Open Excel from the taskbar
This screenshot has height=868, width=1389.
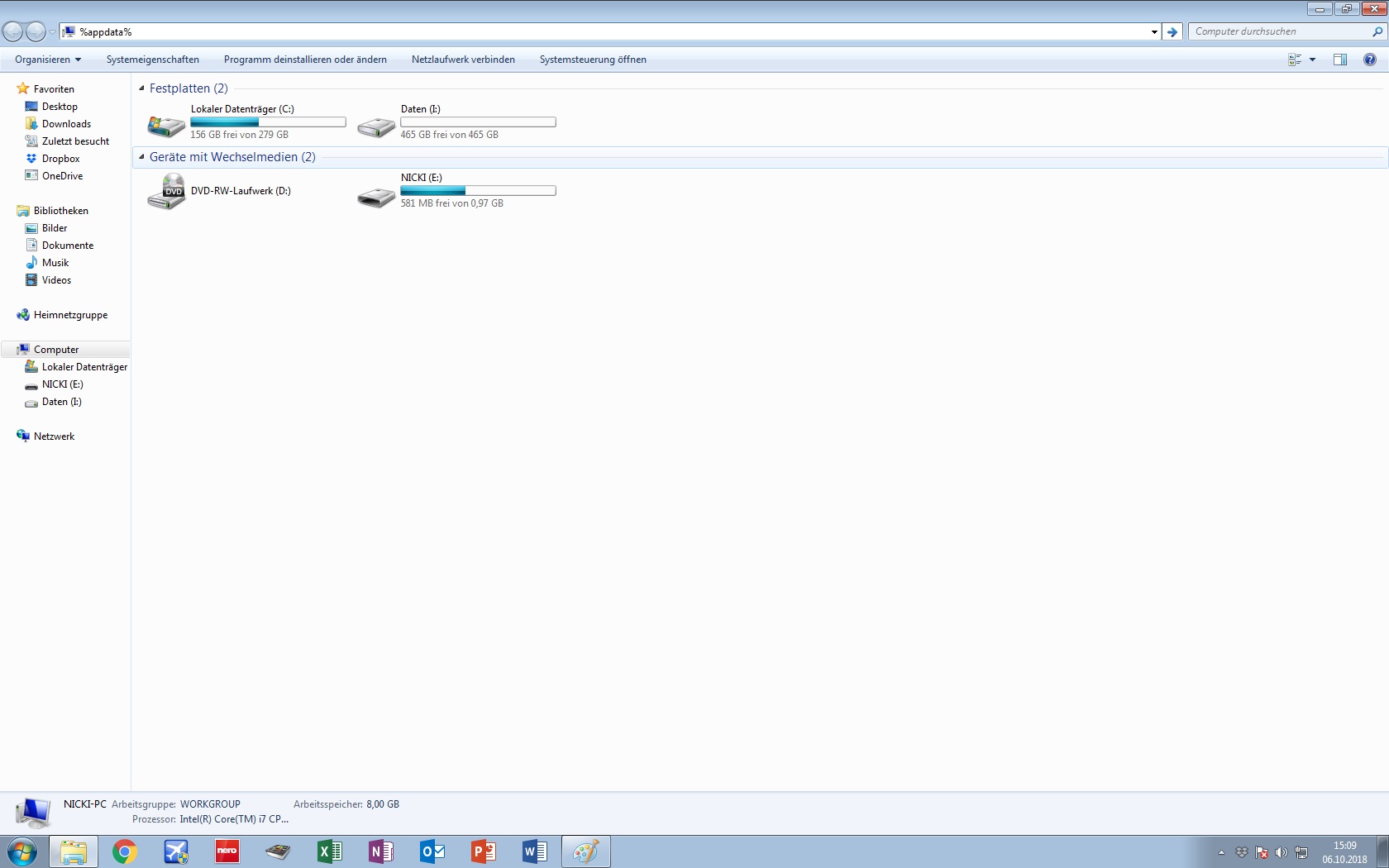click(x=329, y=851)
